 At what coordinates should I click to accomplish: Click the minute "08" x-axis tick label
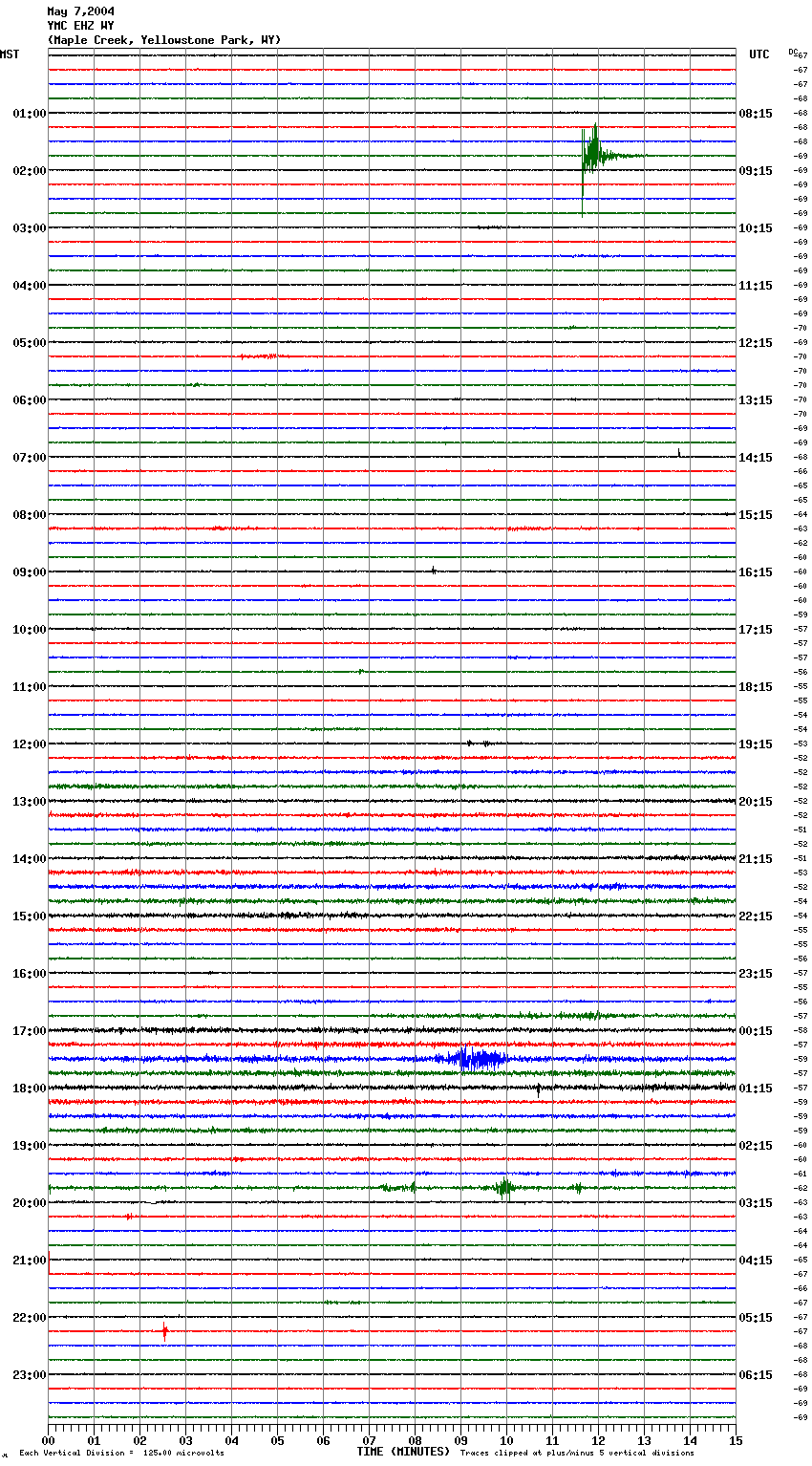click(415, 1440)
